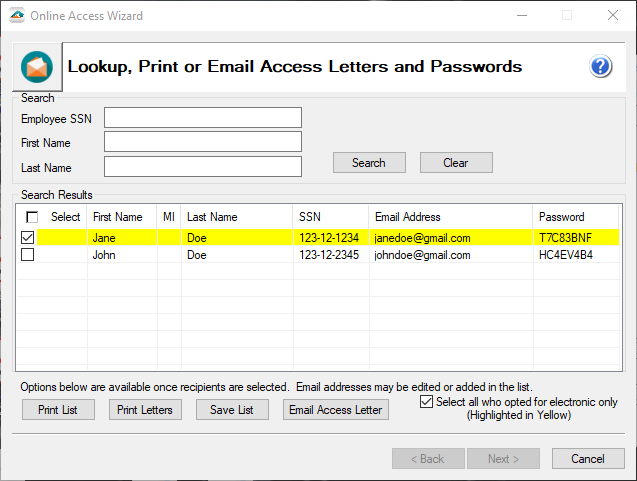Click the Employee SSN input field
The width and height of the screenshot is (637, 481).
click(x=202, y=118)
